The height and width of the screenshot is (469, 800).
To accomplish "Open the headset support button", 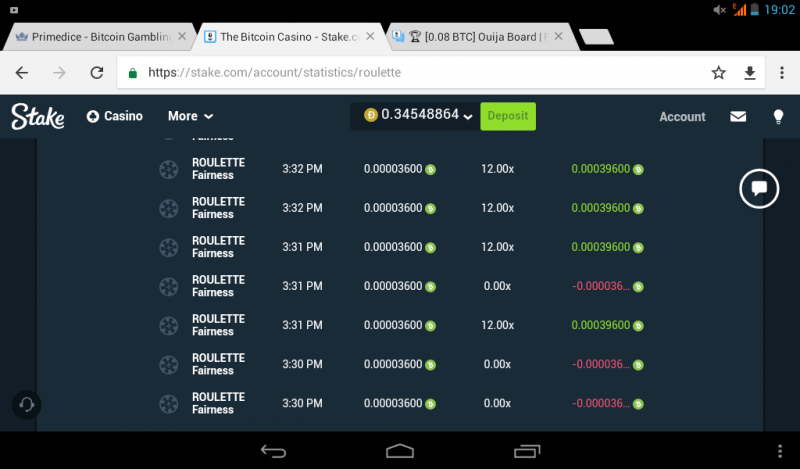I will coord(27,405).
